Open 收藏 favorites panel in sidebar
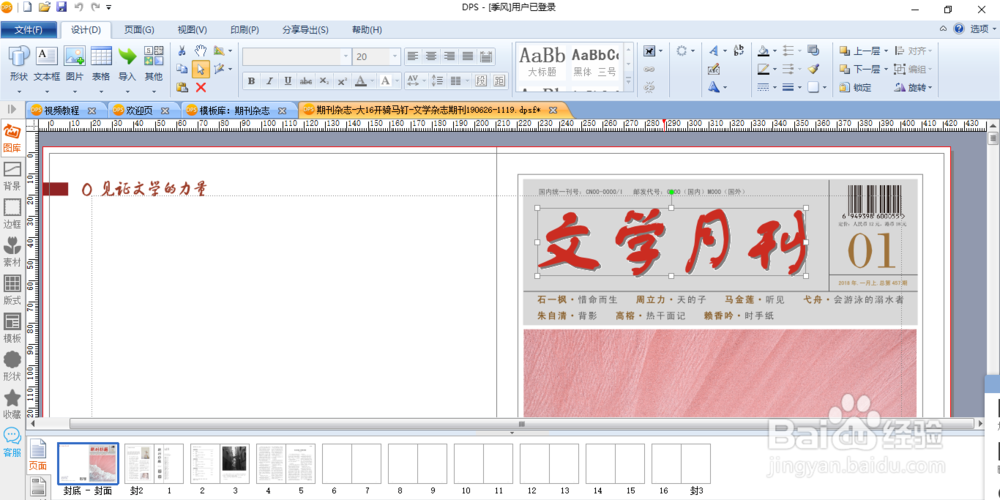The width and height of the screenshot is (1000, 500). 12,404
